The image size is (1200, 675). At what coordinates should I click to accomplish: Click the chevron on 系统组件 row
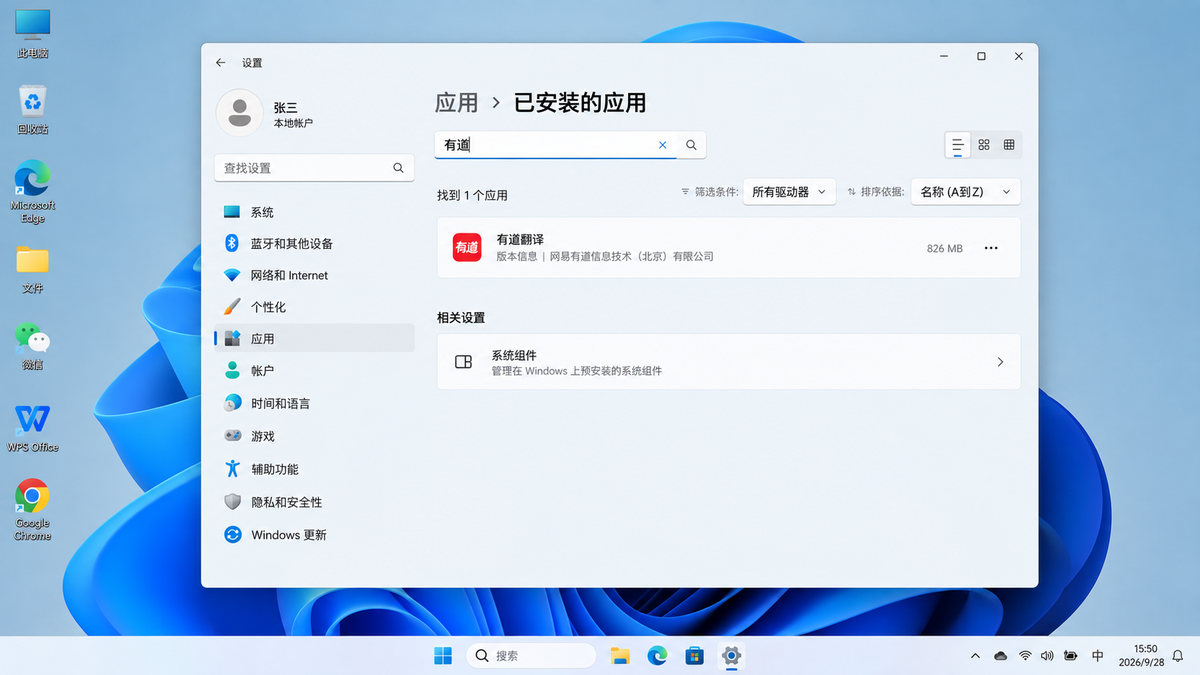[1000, 362]
